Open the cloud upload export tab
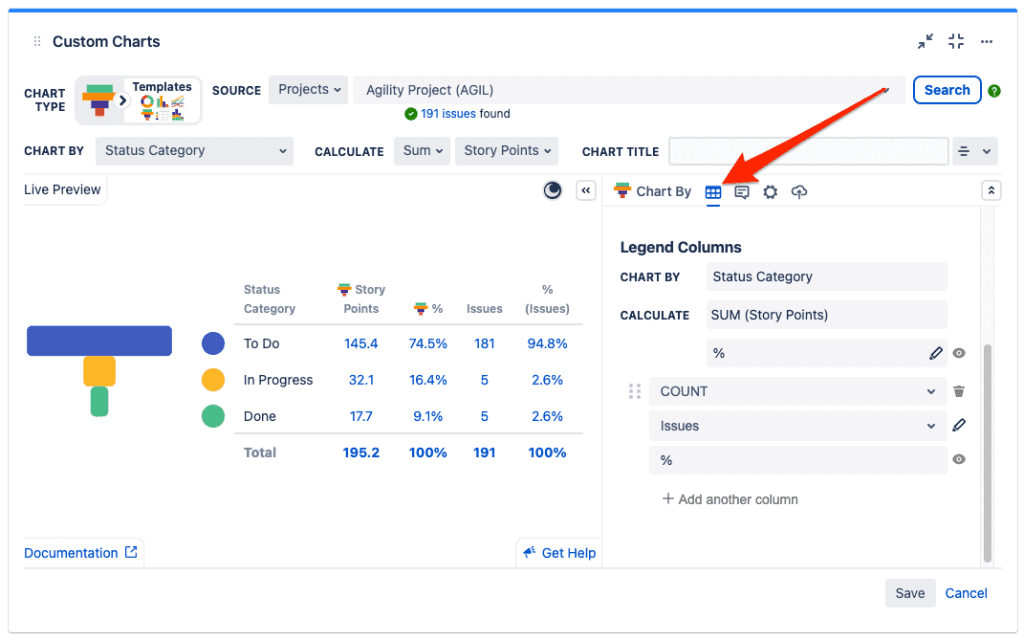The image size is (1024, 640). [x=798, y=192]
